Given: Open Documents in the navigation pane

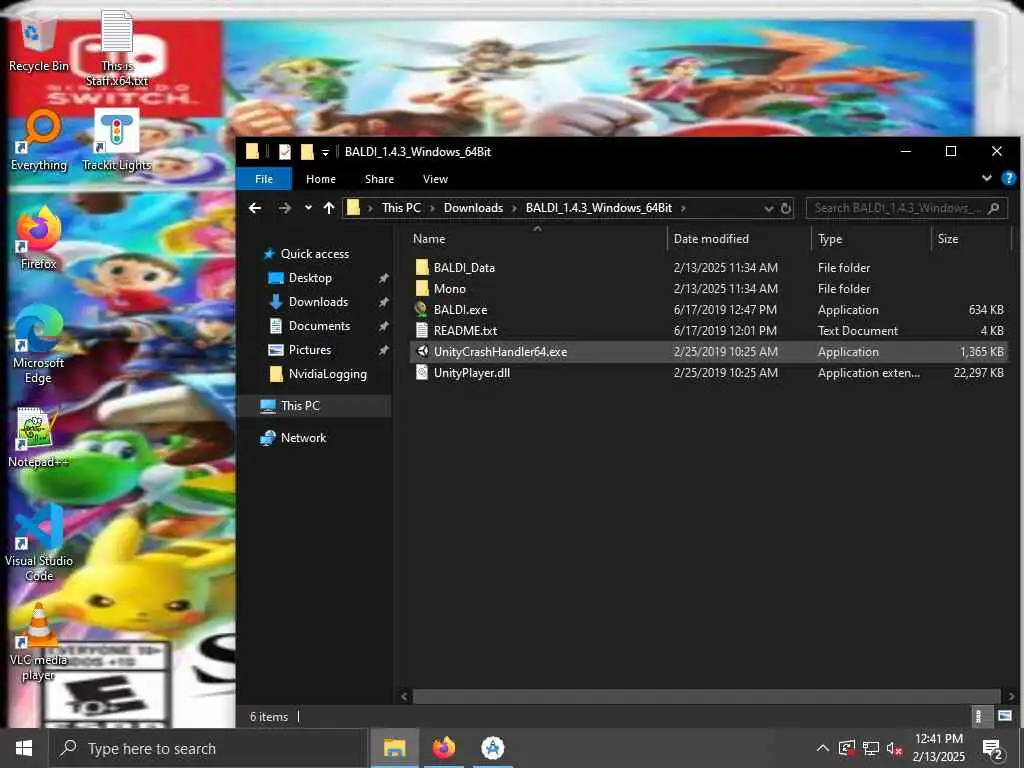Looking at the screenshot, I should pyautogui.click(x=319, y=325).
